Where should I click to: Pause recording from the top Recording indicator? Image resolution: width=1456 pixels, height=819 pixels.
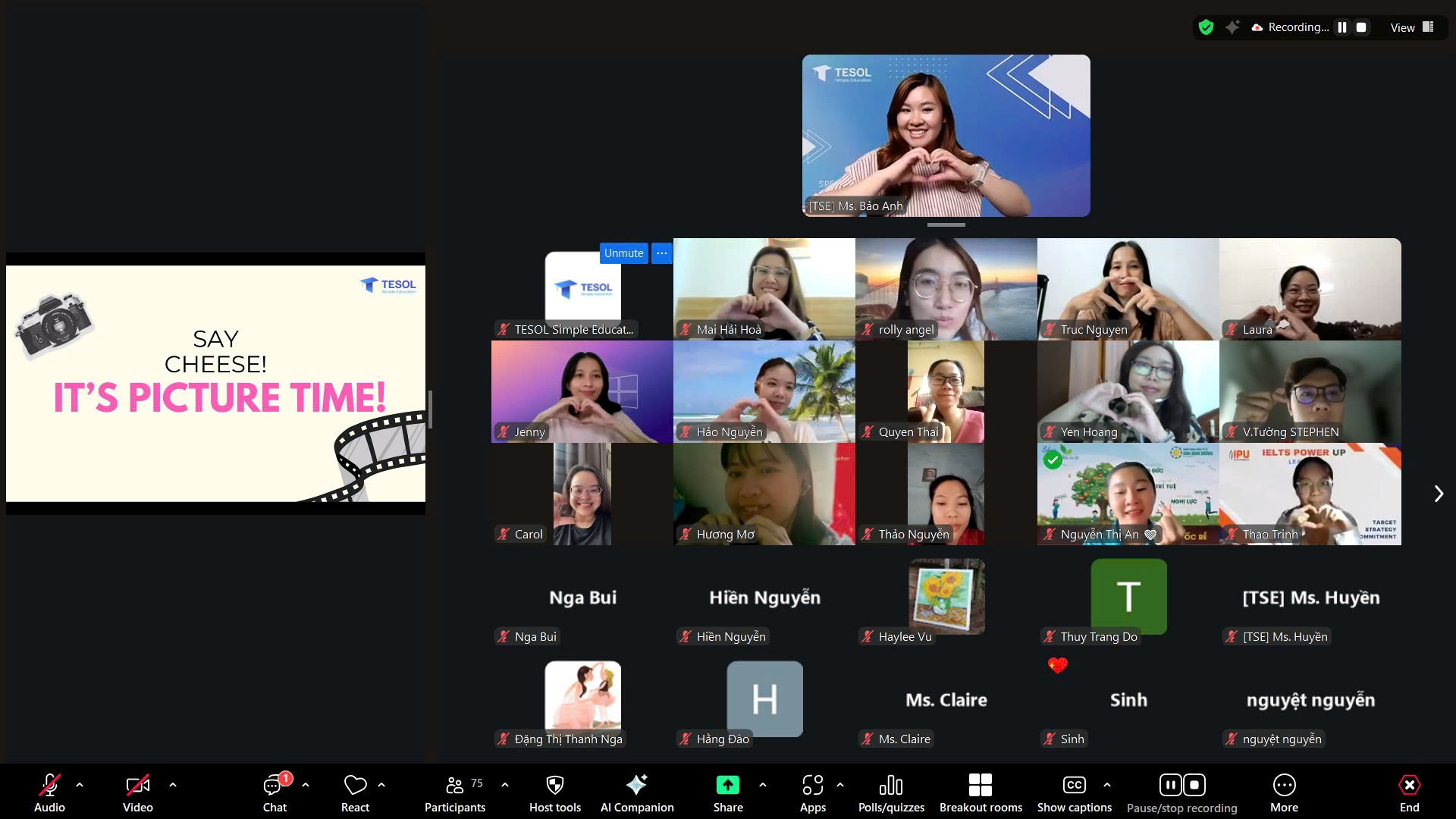point(1342,27)
